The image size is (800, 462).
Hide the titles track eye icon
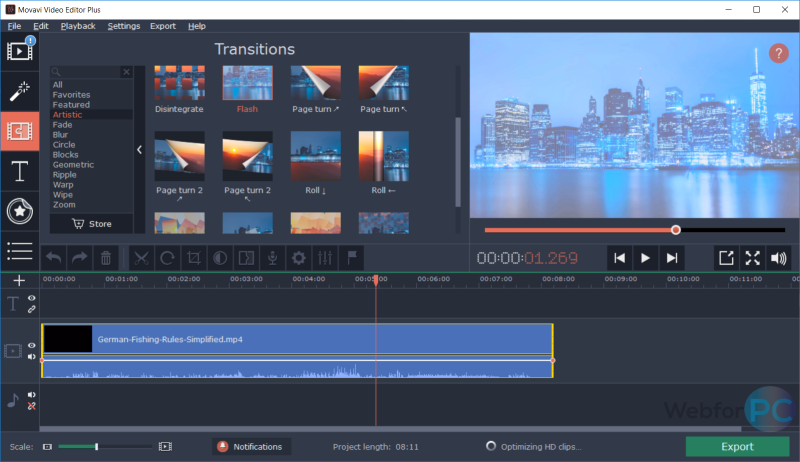tap(32, 298)
